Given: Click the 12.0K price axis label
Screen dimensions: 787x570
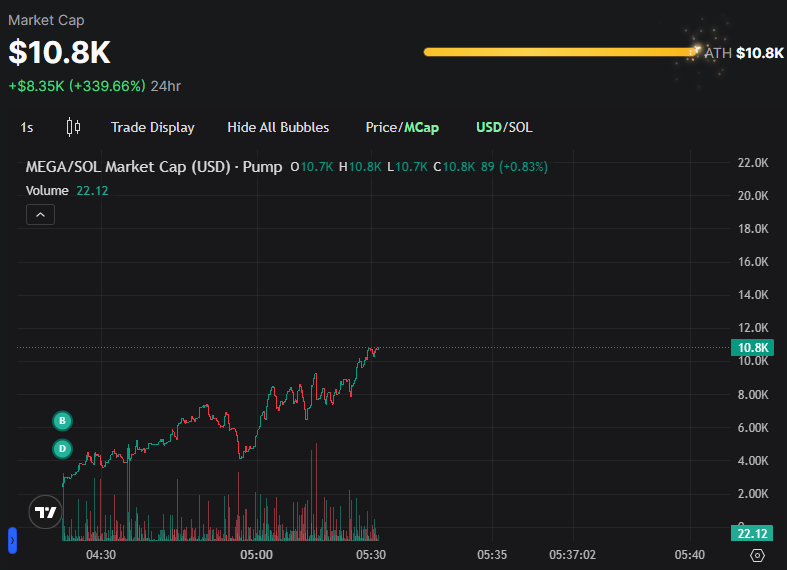Looking at the screenshot, I should [x=753, y=328].
